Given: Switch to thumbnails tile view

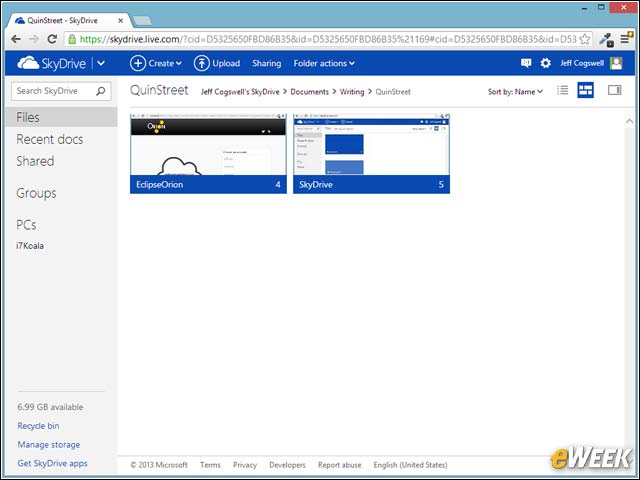Looking at the screenshot, I should pyautogui.click(x=585, y=90).
